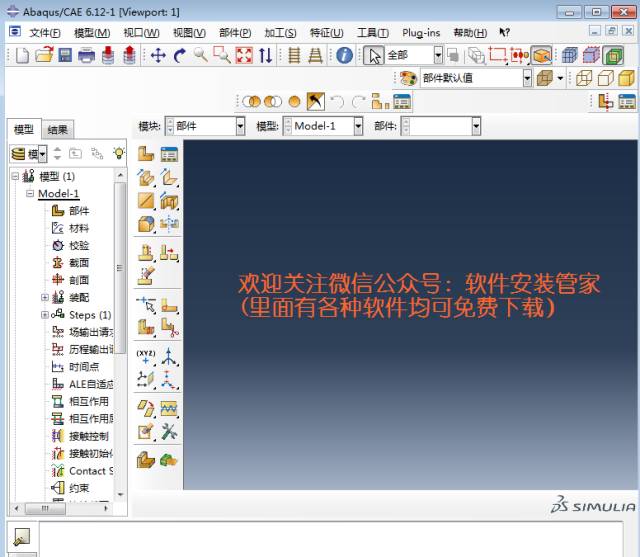Open the 部件默认值 color code dropdown
The image size is (640, 557).
527,78
